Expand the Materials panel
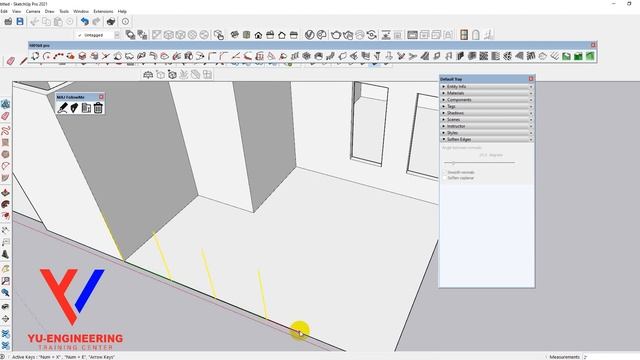 click(x=444, y=93)
